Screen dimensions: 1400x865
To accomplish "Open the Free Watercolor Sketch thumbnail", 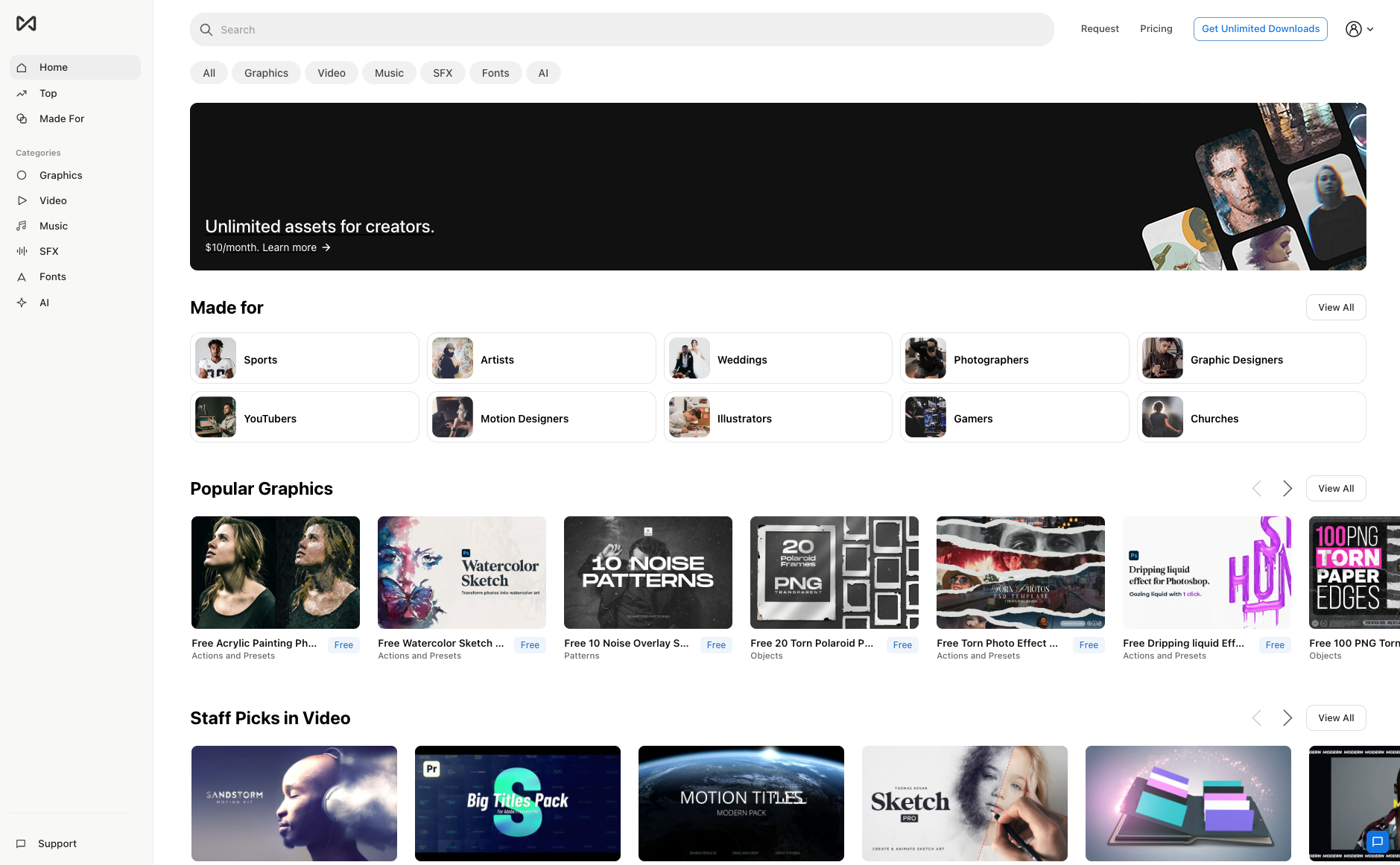I will pos(461,572).
